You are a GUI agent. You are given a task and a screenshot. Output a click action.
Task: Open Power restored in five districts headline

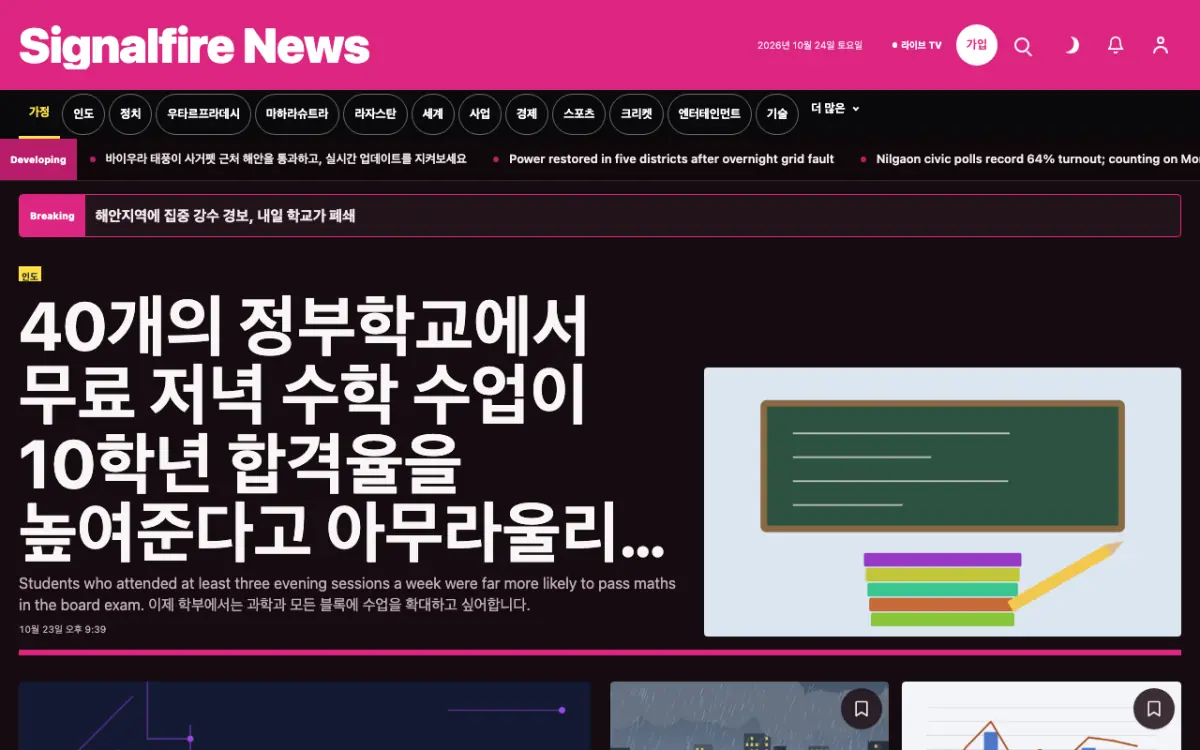pos(671,159)
